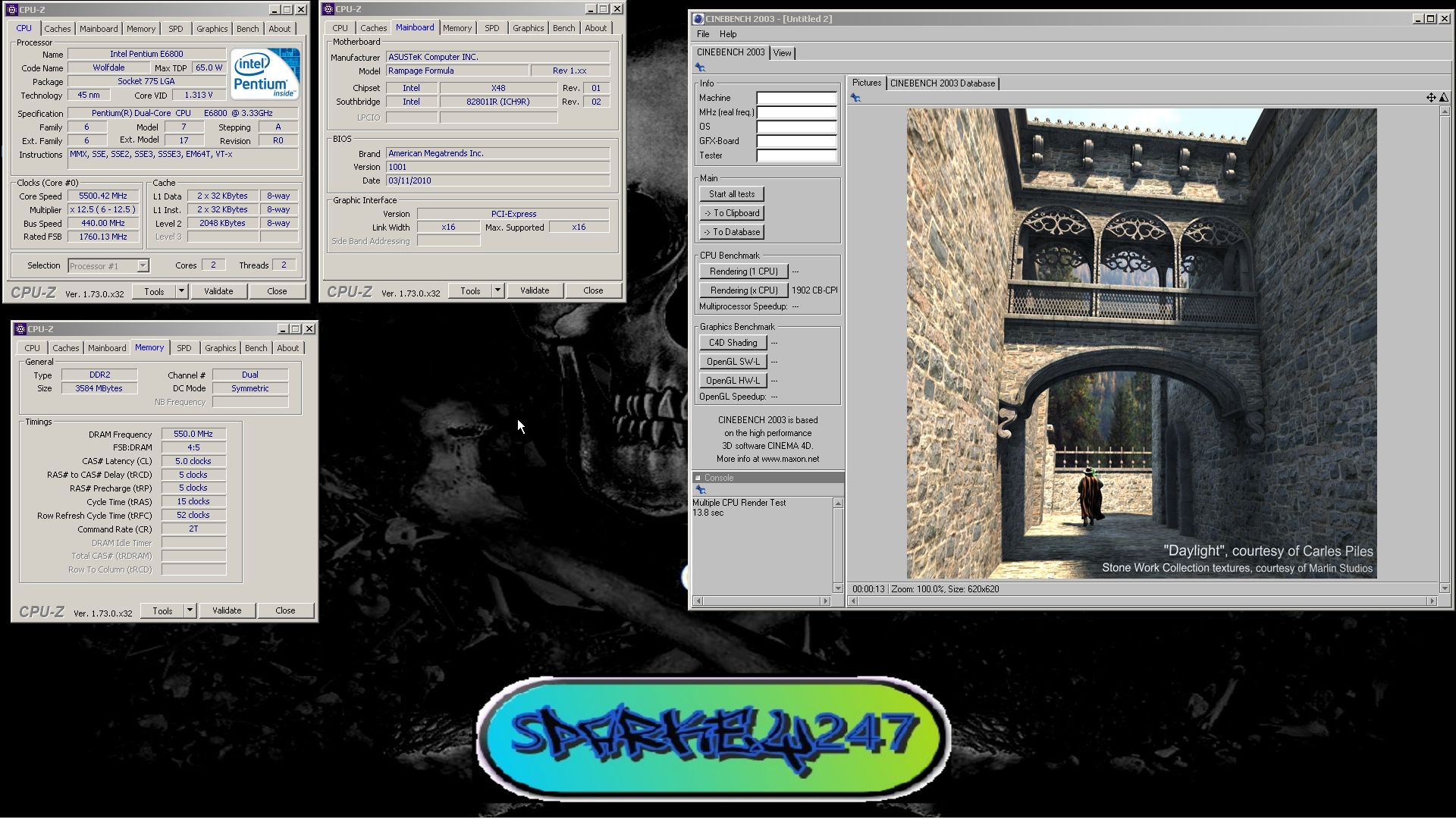Click the MHz (real freq.) input field
The width and height of the screenshot is (1456, 819).
(x=796, y=112)
